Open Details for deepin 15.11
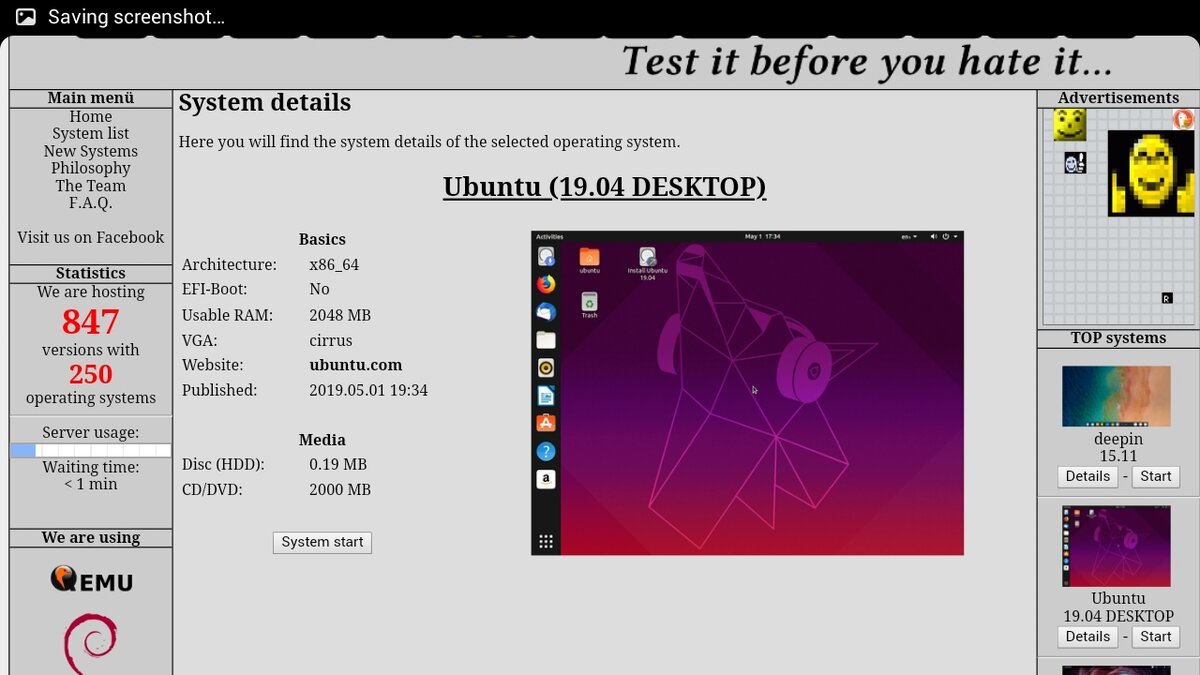Image resolution: width=1200 pixels, height=675 pixels. tap(1088, 476)
